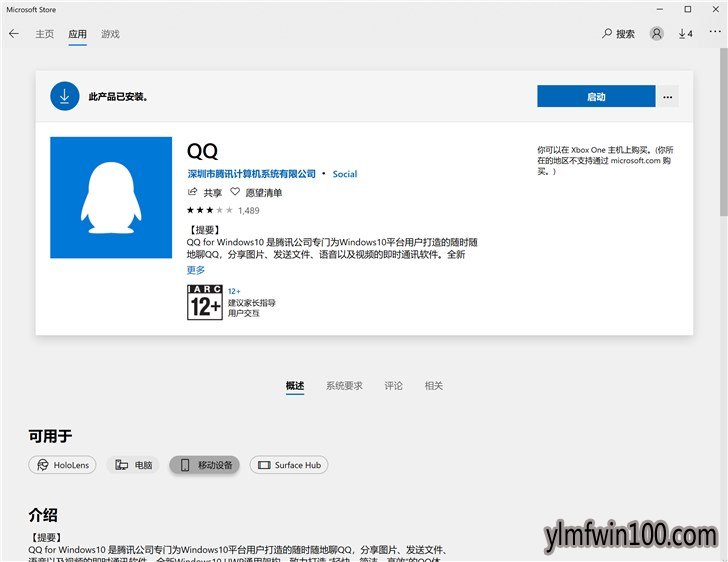Select the 评论 tab
728x562 pixels.
point(393,386)
